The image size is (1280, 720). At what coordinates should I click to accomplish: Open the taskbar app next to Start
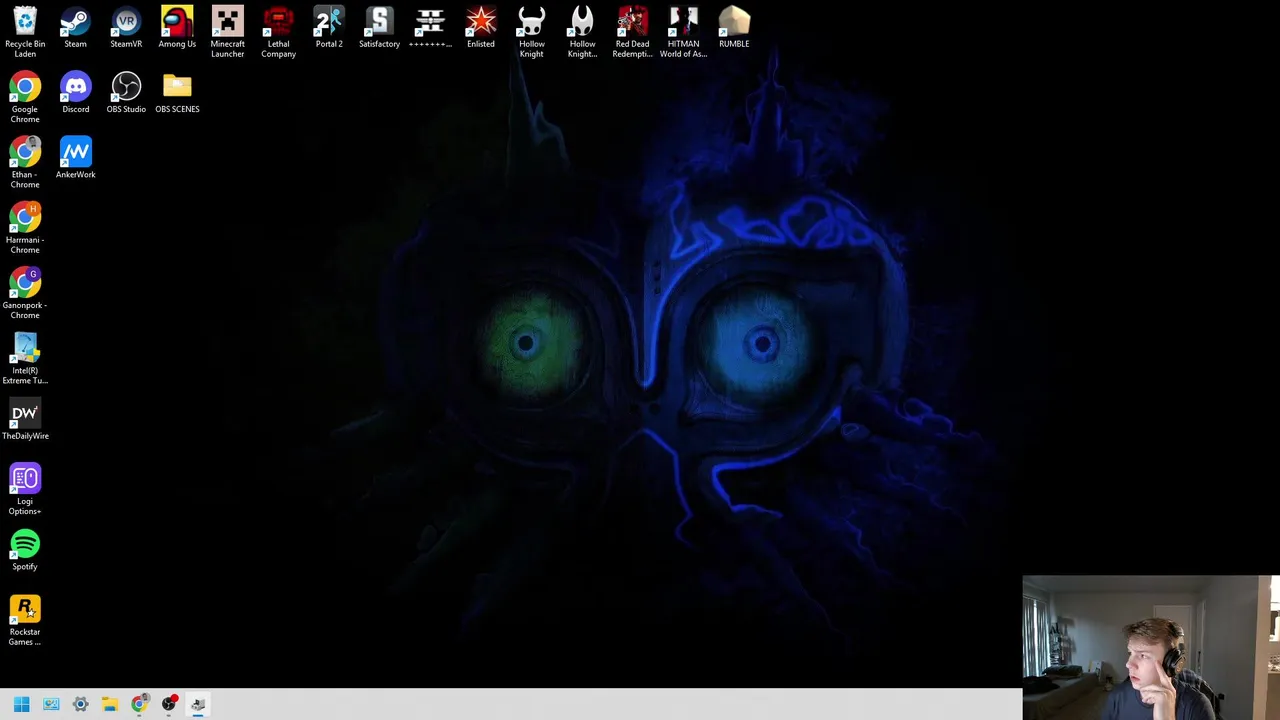[x=51, y=704]
